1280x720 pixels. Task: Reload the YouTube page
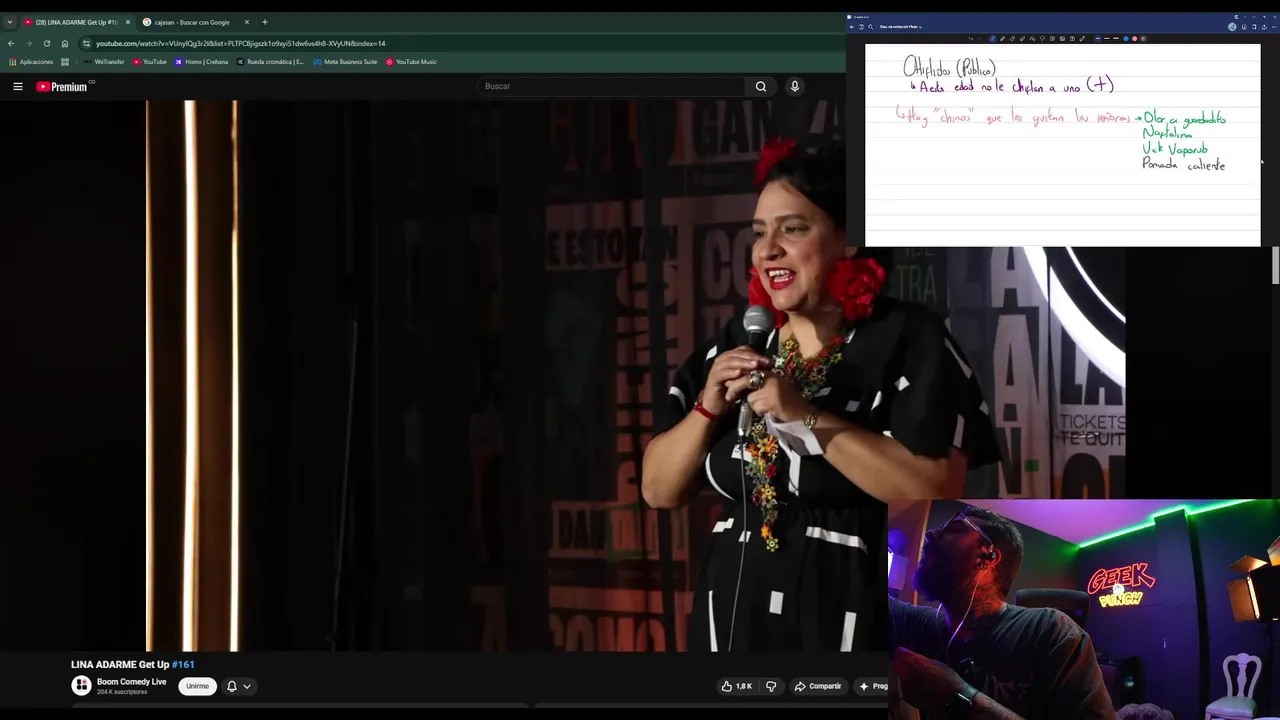[47, 44]
